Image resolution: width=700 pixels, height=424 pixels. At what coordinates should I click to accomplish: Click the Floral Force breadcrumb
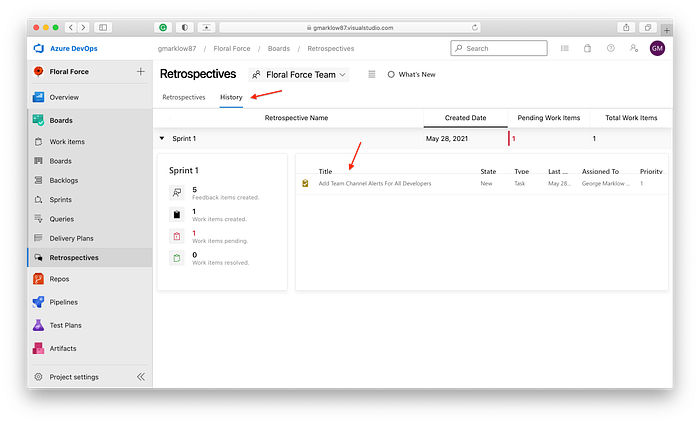click(x=232, y=49)
